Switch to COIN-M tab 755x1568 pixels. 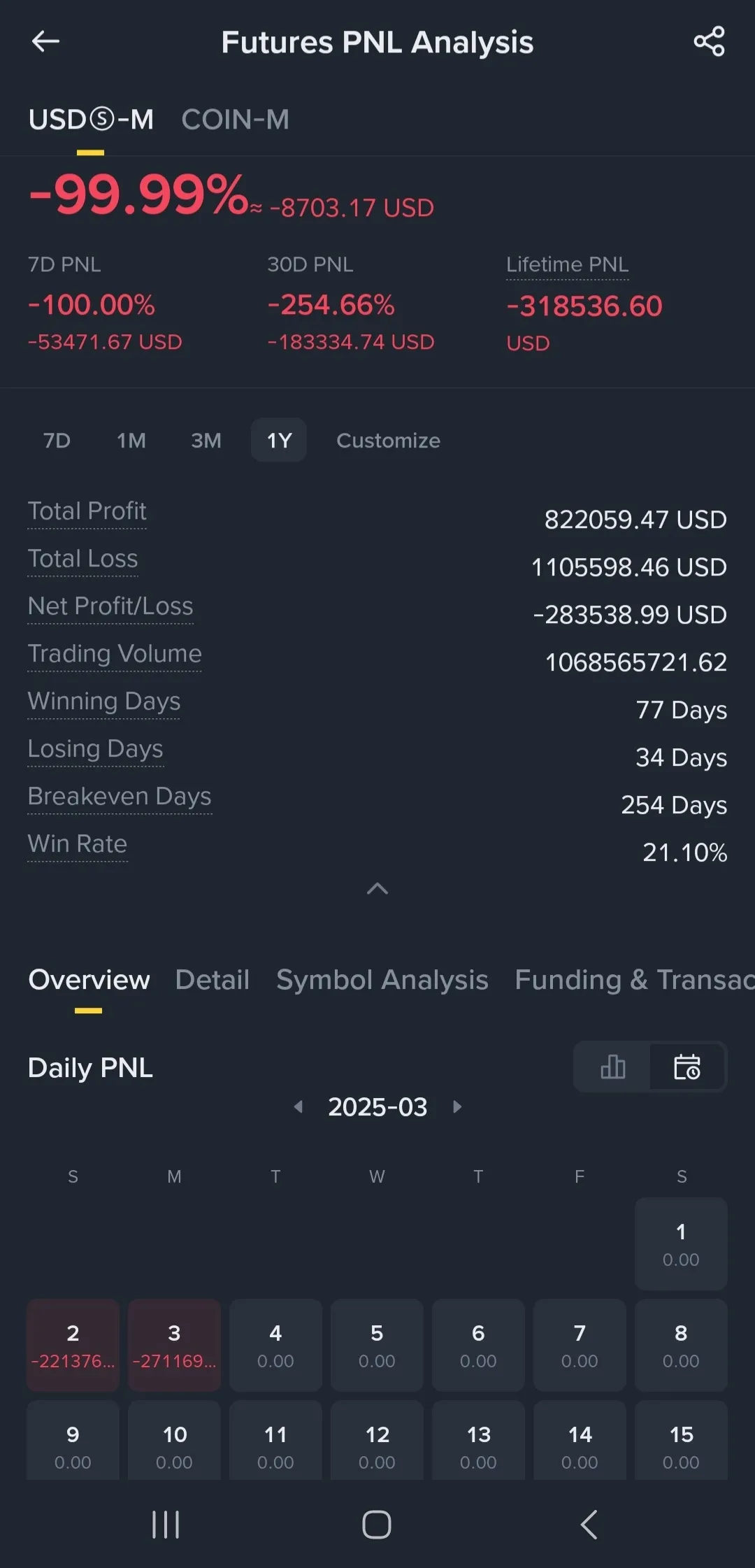[x=235, y=120]
